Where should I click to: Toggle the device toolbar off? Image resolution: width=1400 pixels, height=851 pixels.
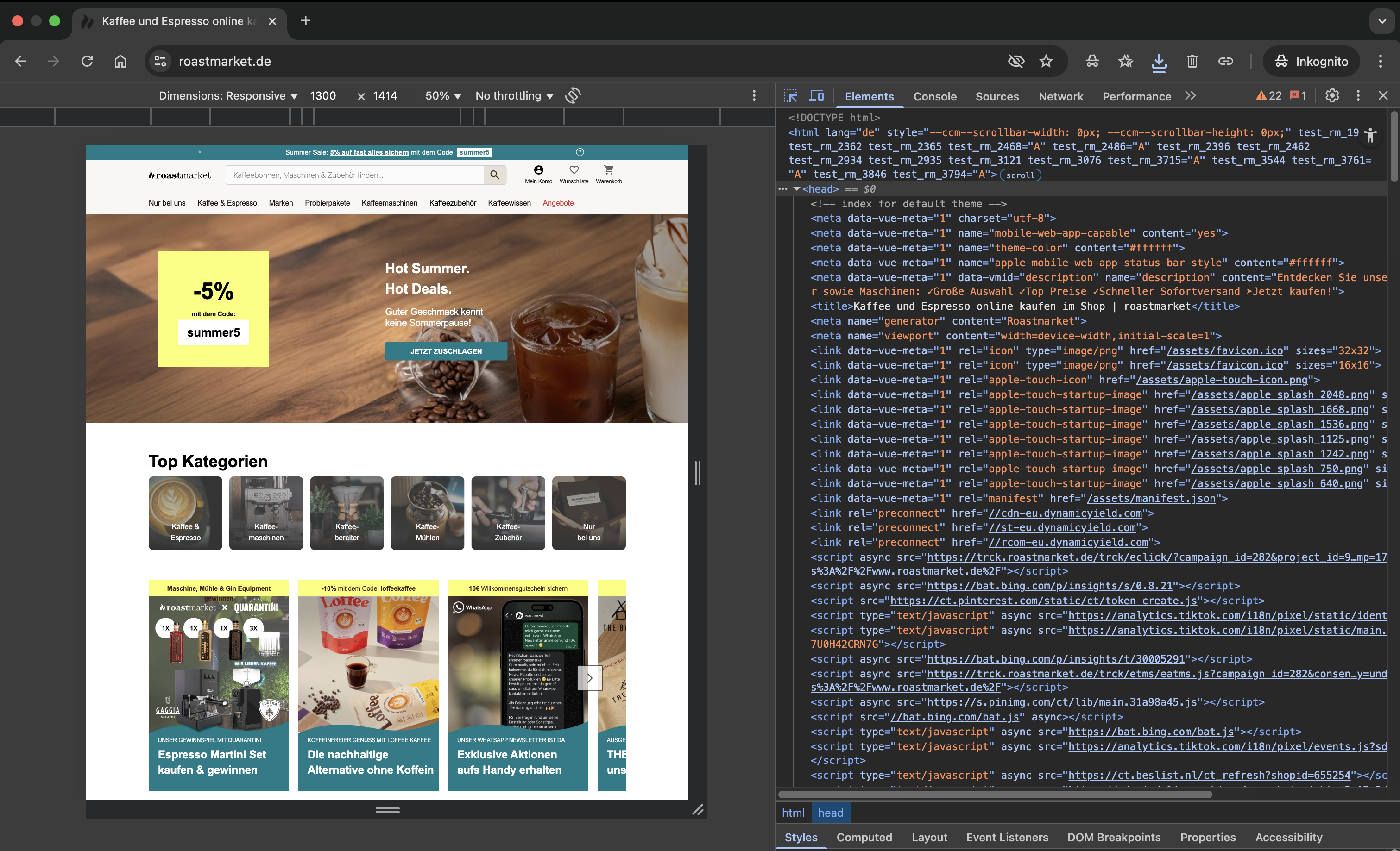tap(816, 95)
